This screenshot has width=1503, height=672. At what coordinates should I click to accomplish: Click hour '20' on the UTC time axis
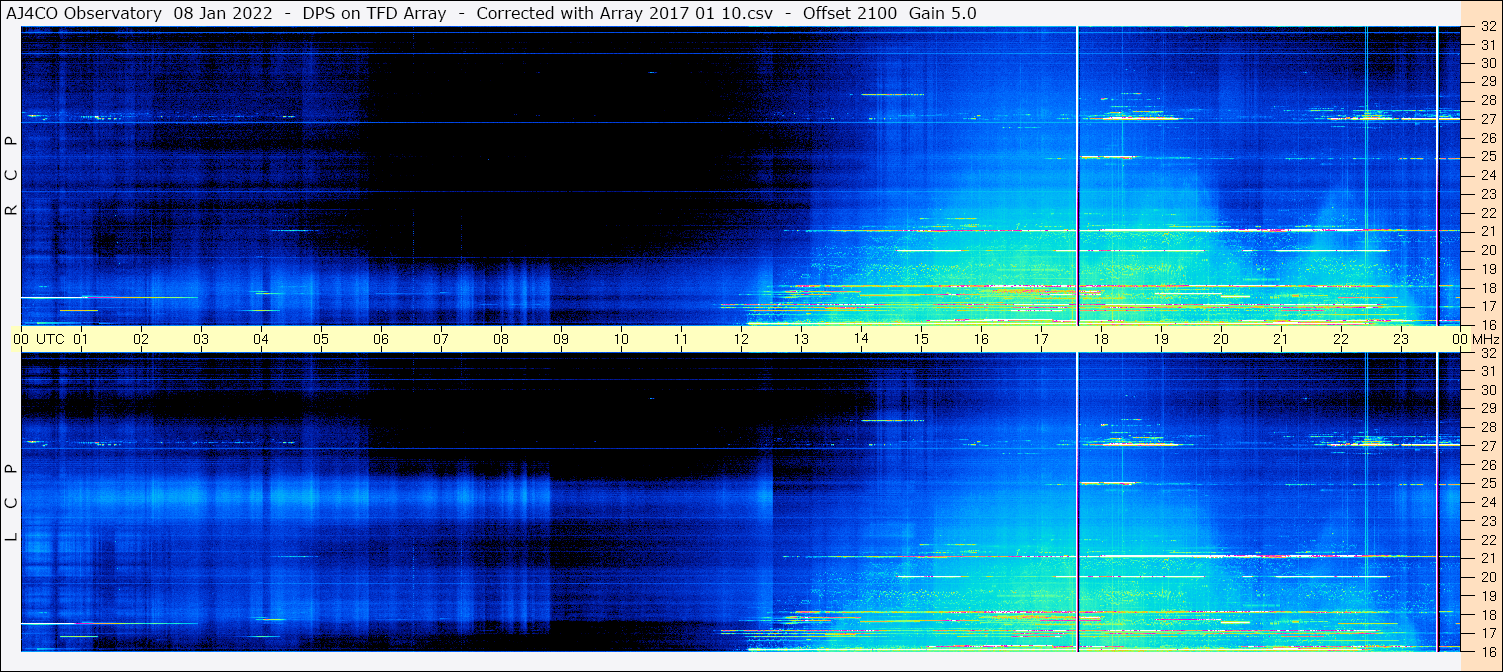pos(1221,339)
